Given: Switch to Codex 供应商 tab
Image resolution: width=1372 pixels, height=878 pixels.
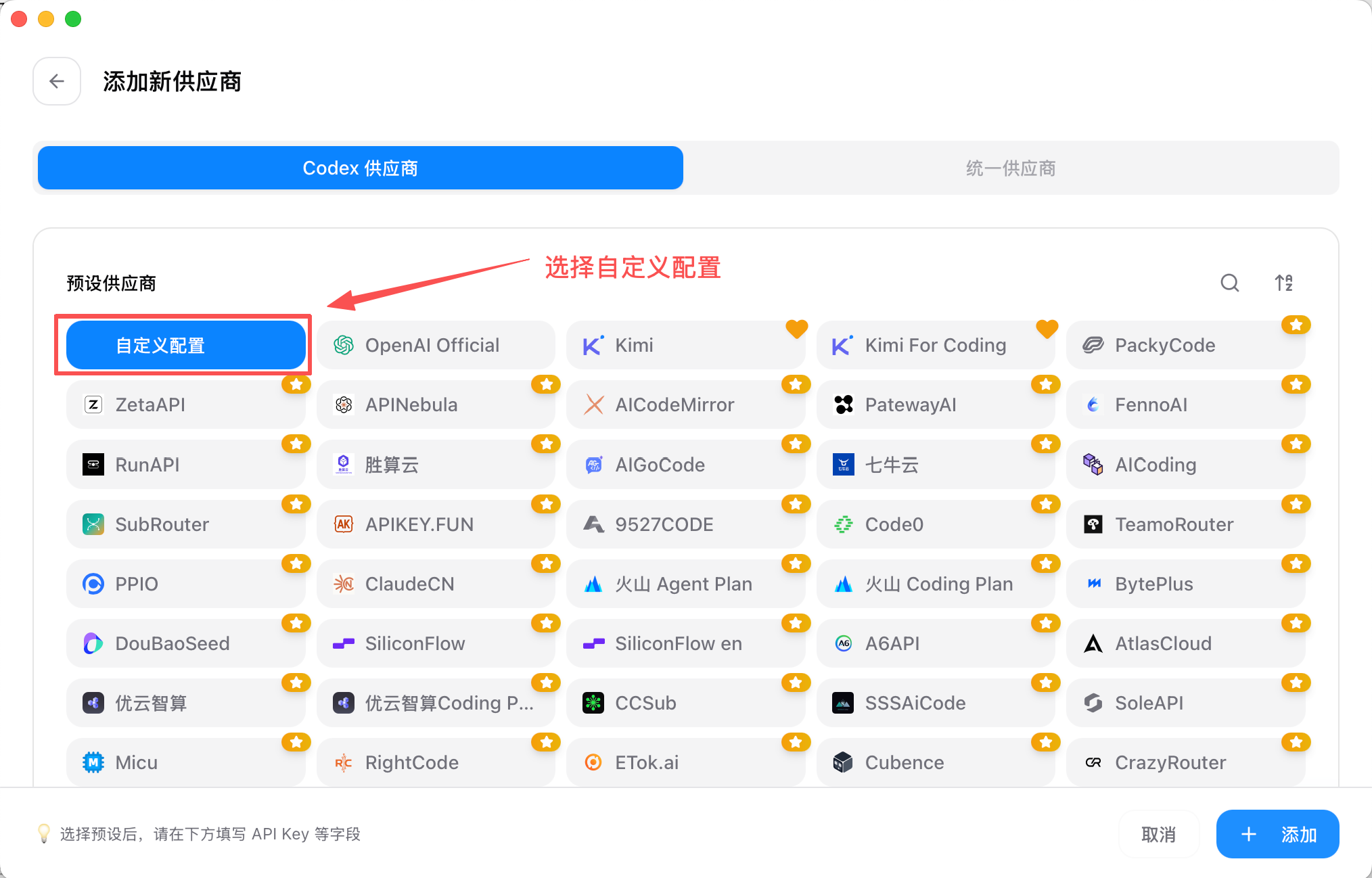Looking at the screenshot, I should tap(361, 168).
